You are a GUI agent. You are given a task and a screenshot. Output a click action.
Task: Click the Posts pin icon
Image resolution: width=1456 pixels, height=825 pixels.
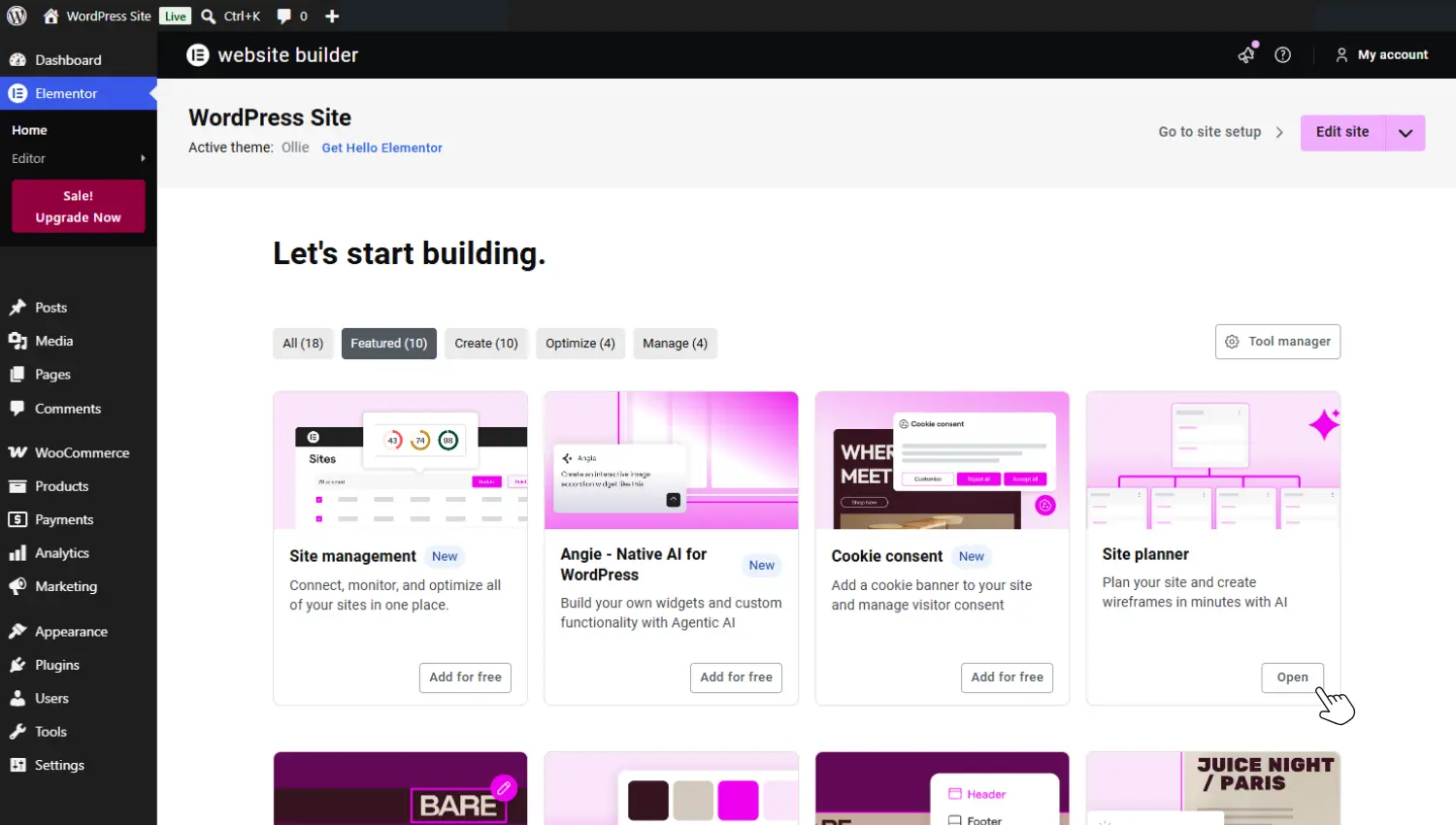(17, 308)
